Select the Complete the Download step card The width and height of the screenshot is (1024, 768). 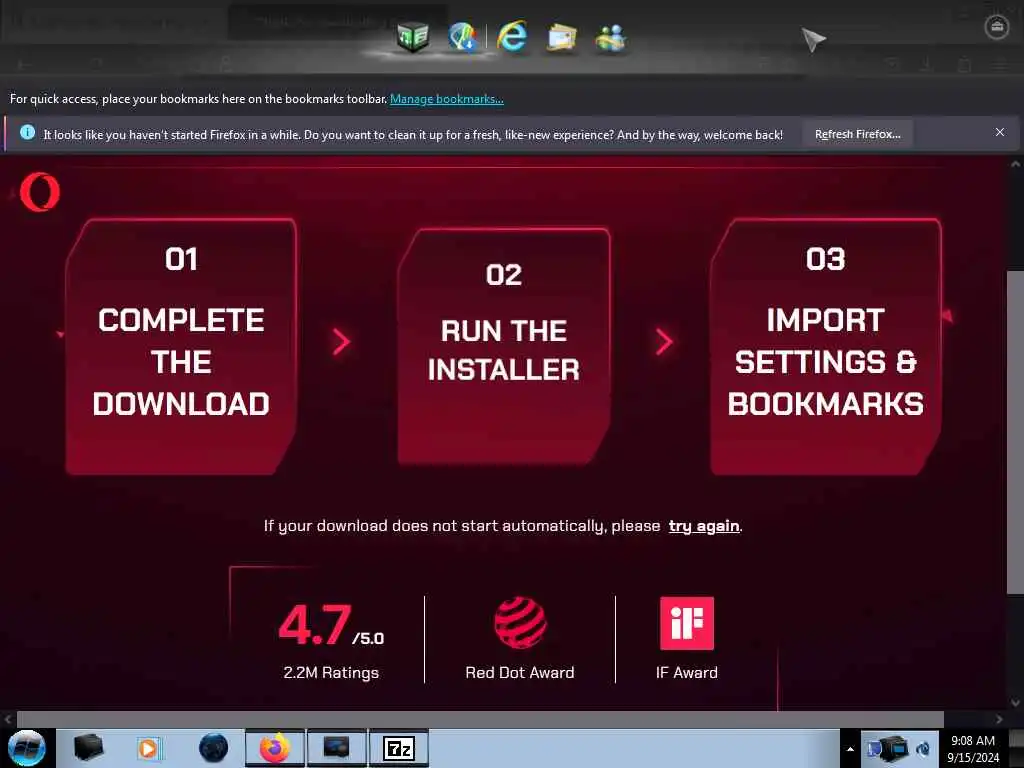(181, 346)
